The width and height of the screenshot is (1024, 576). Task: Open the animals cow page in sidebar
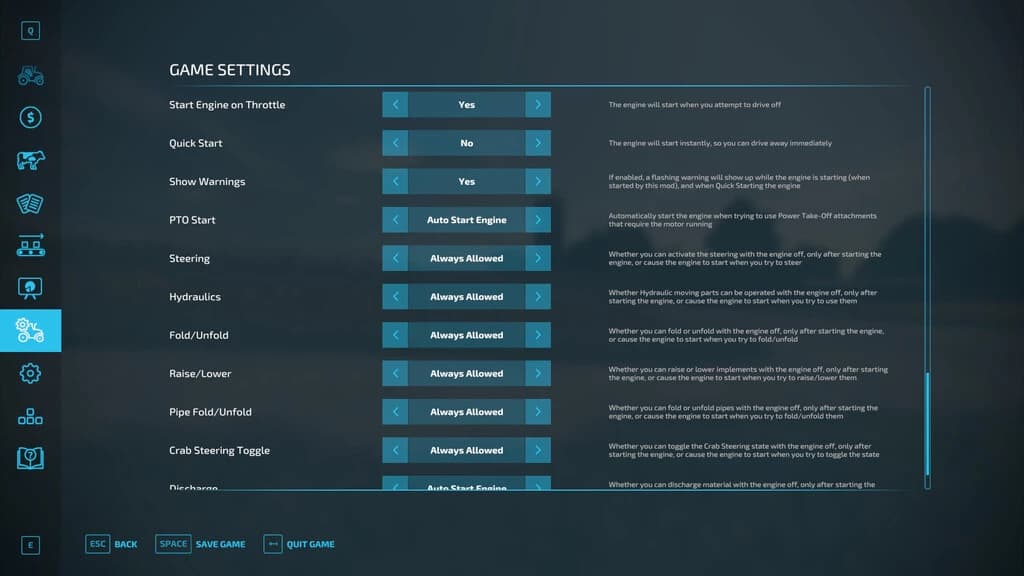[31, 160]
